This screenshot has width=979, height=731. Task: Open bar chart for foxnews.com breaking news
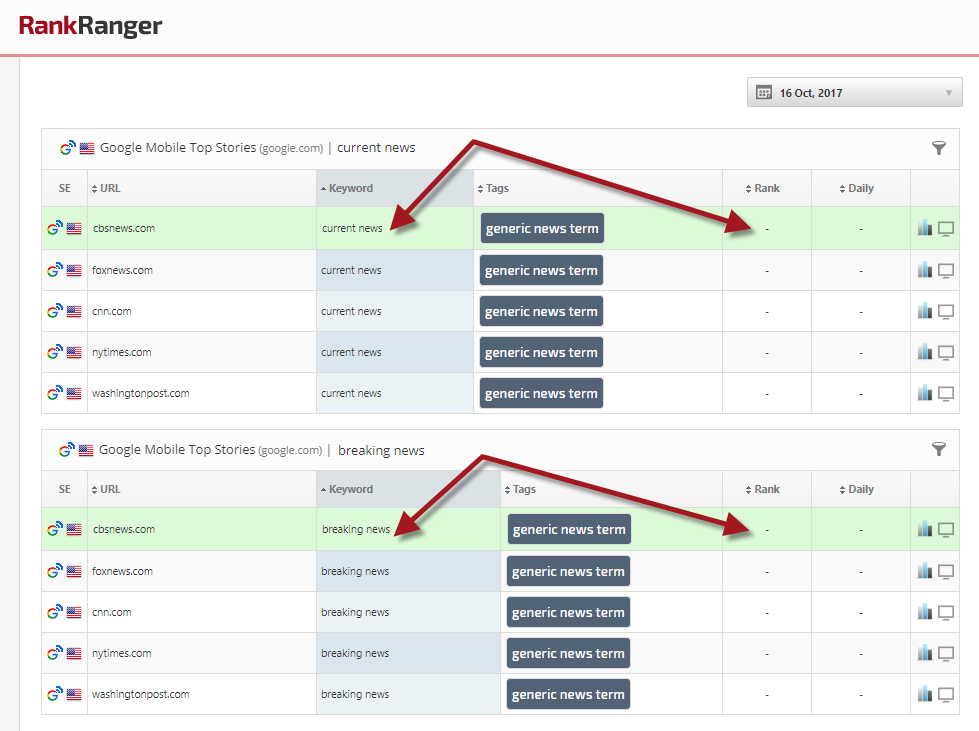pos(925,571)
